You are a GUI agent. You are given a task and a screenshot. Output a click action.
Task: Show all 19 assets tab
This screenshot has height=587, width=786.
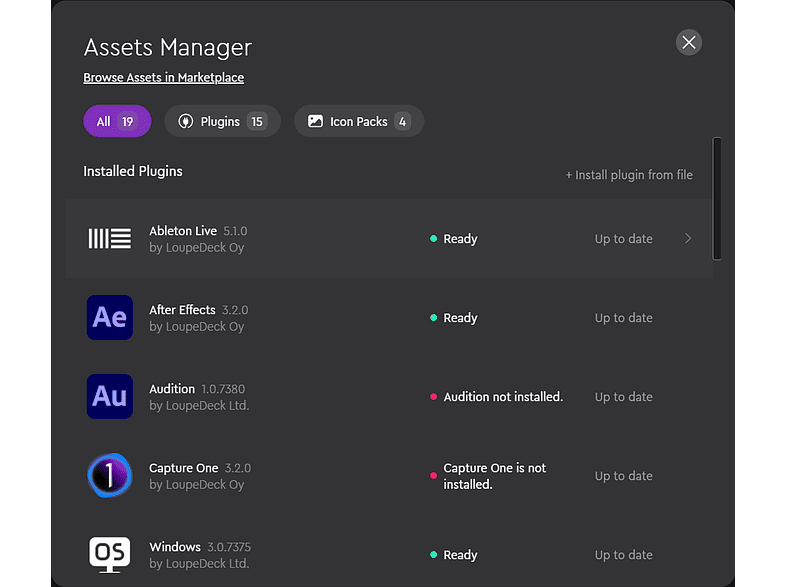click(116, 122)
